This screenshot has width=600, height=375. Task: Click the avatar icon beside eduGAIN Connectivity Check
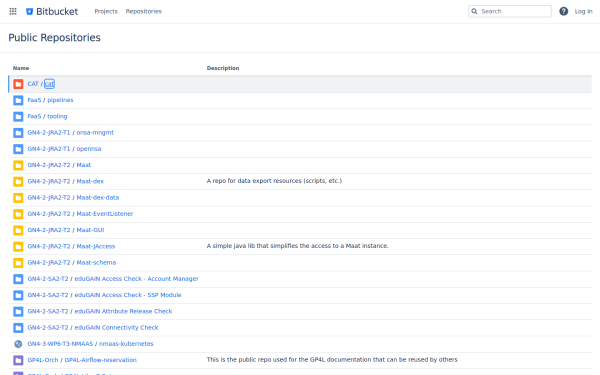pyautogui.click(x=18, y=328)
